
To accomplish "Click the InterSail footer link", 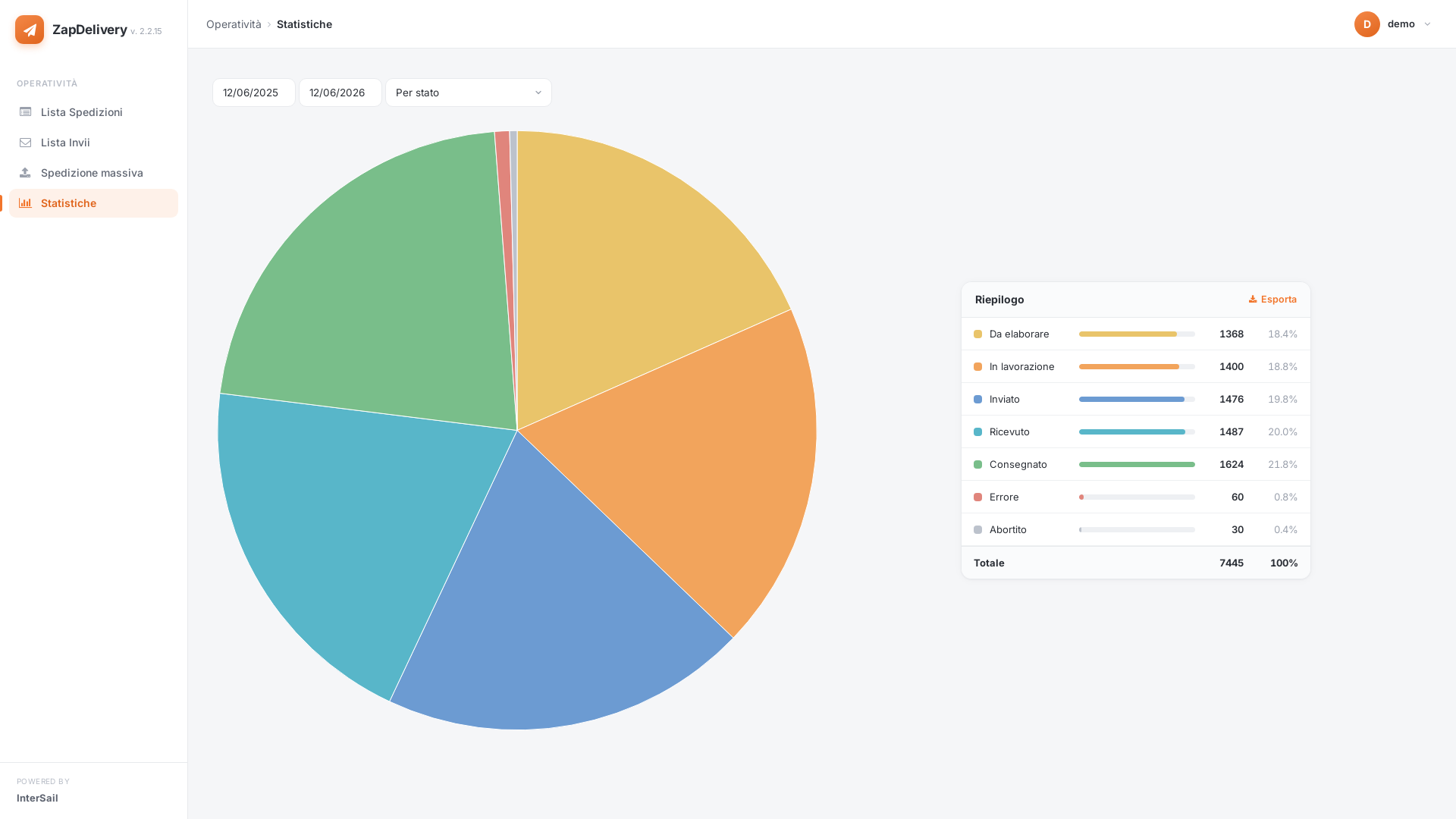I will (37, 798).
